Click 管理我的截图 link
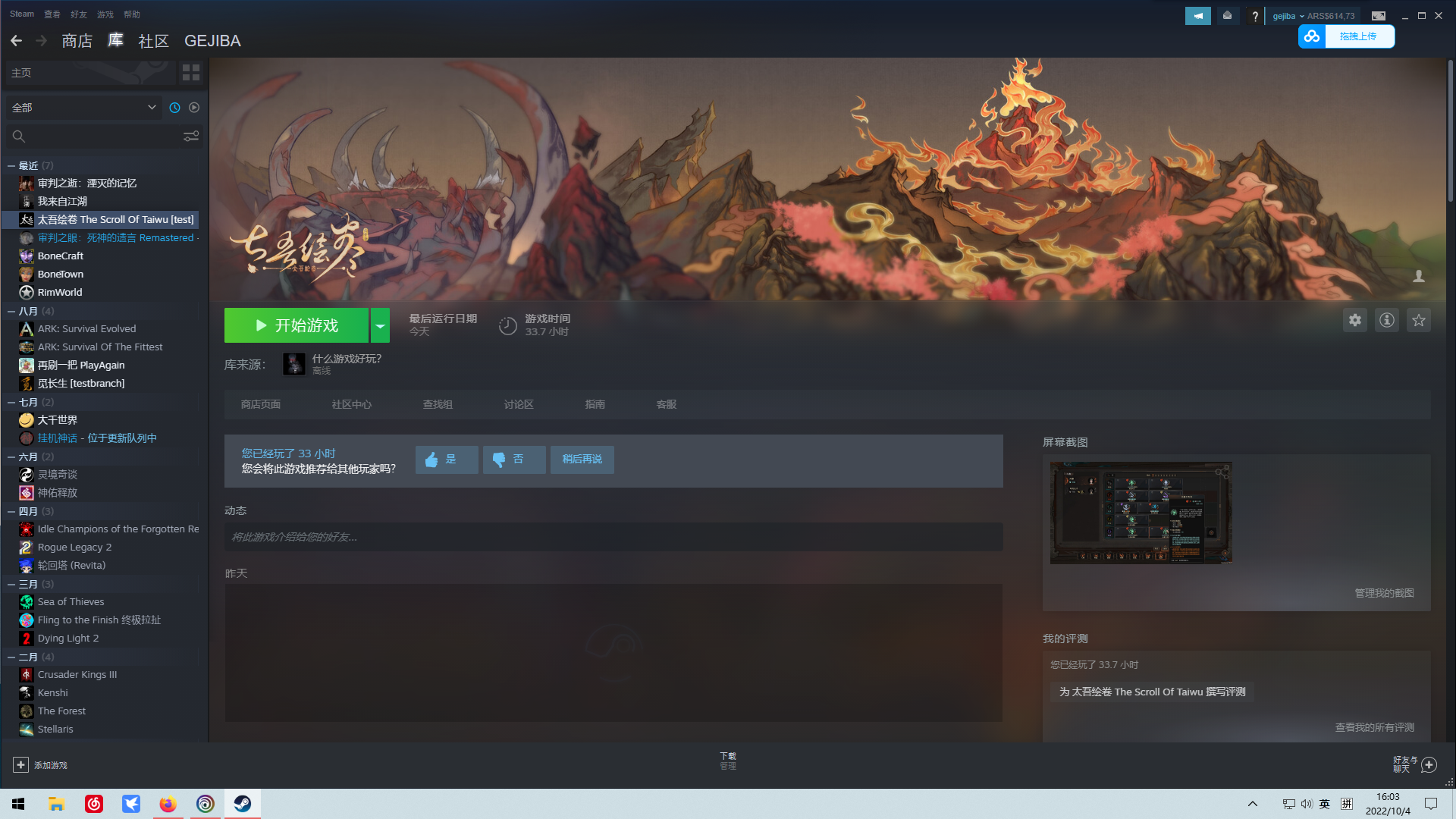 (1384, 593)
